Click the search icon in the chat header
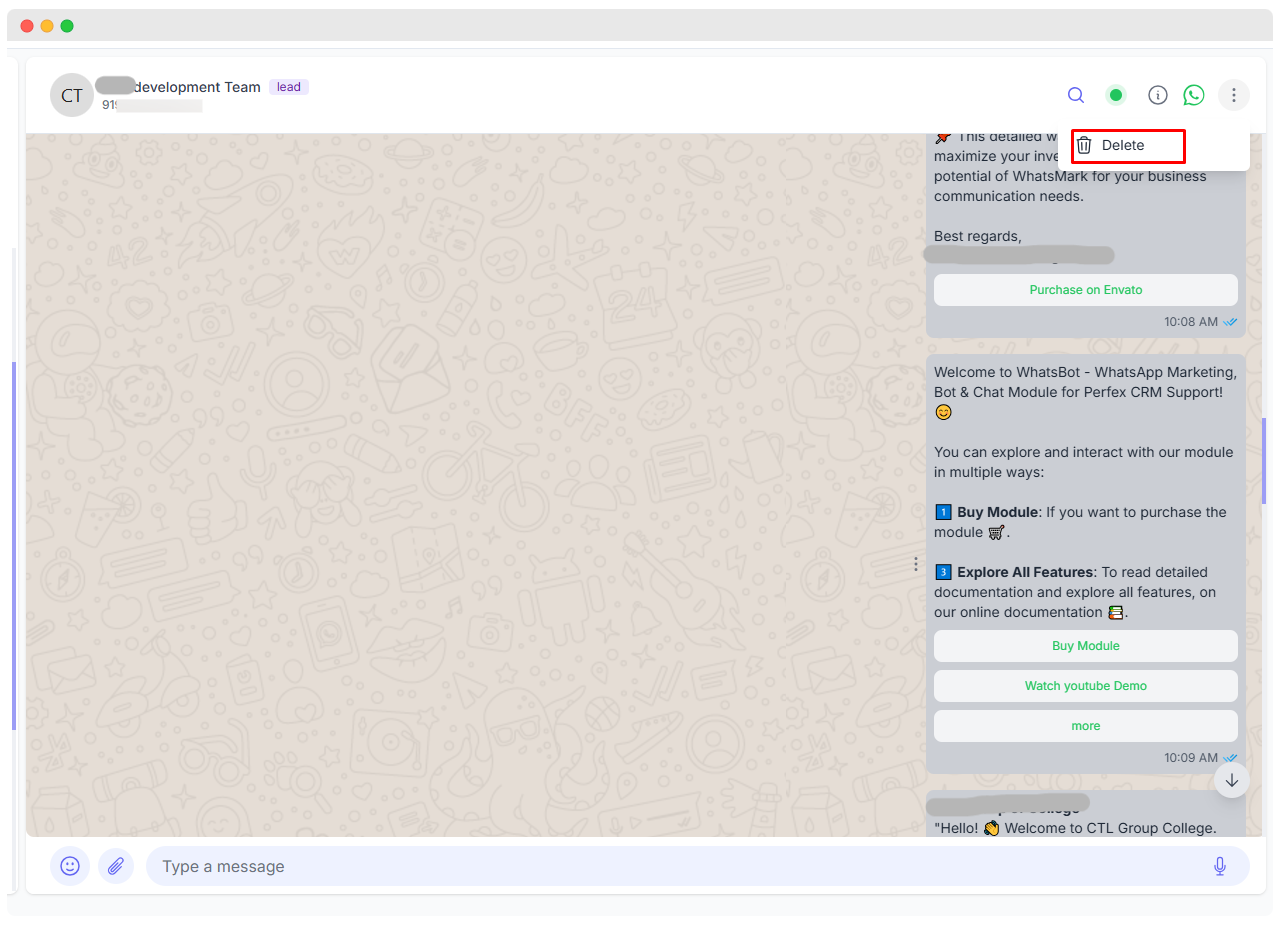 click(x=1075, y=95)
